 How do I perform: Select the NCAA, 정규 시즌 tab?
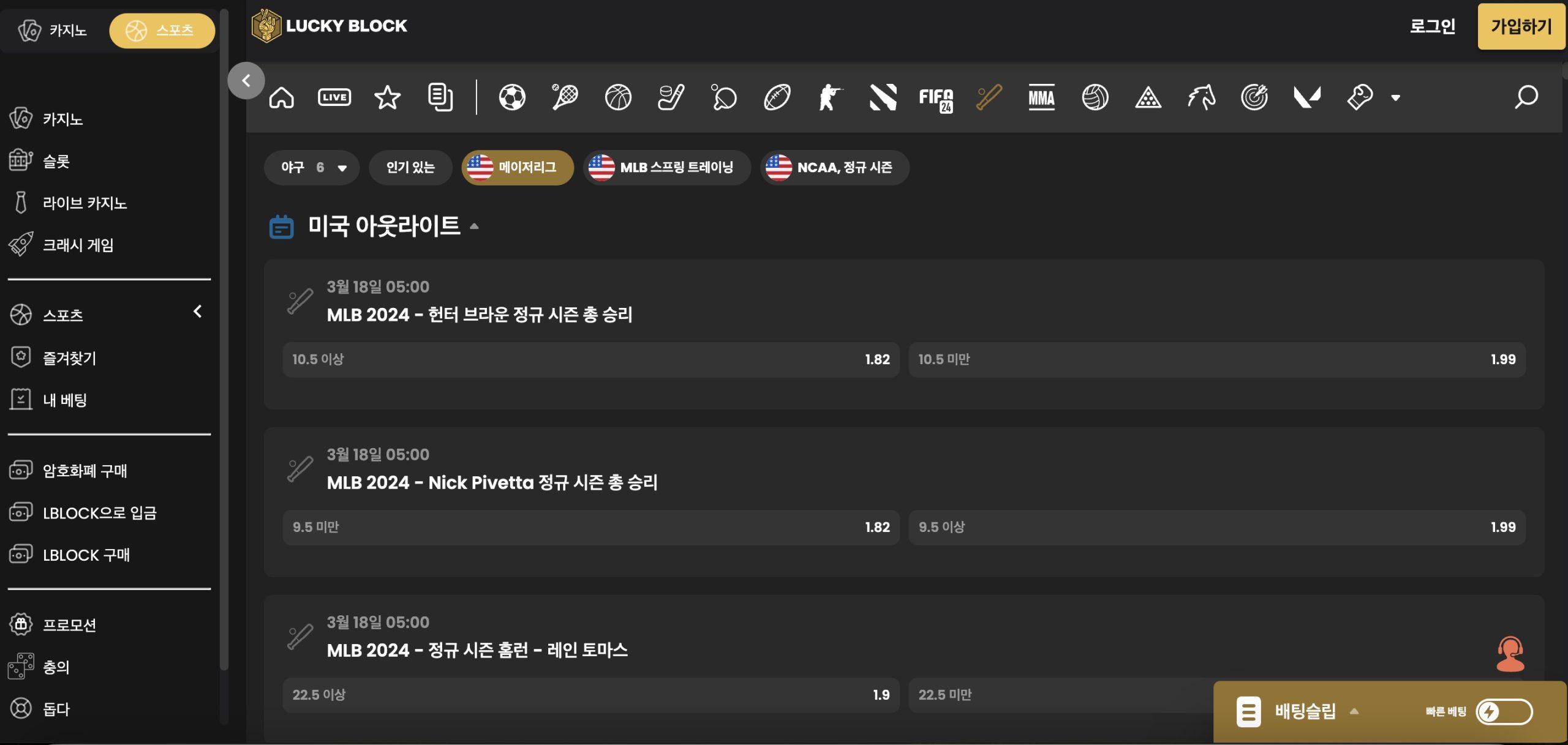pyautogui.click(x=835, y=167)
